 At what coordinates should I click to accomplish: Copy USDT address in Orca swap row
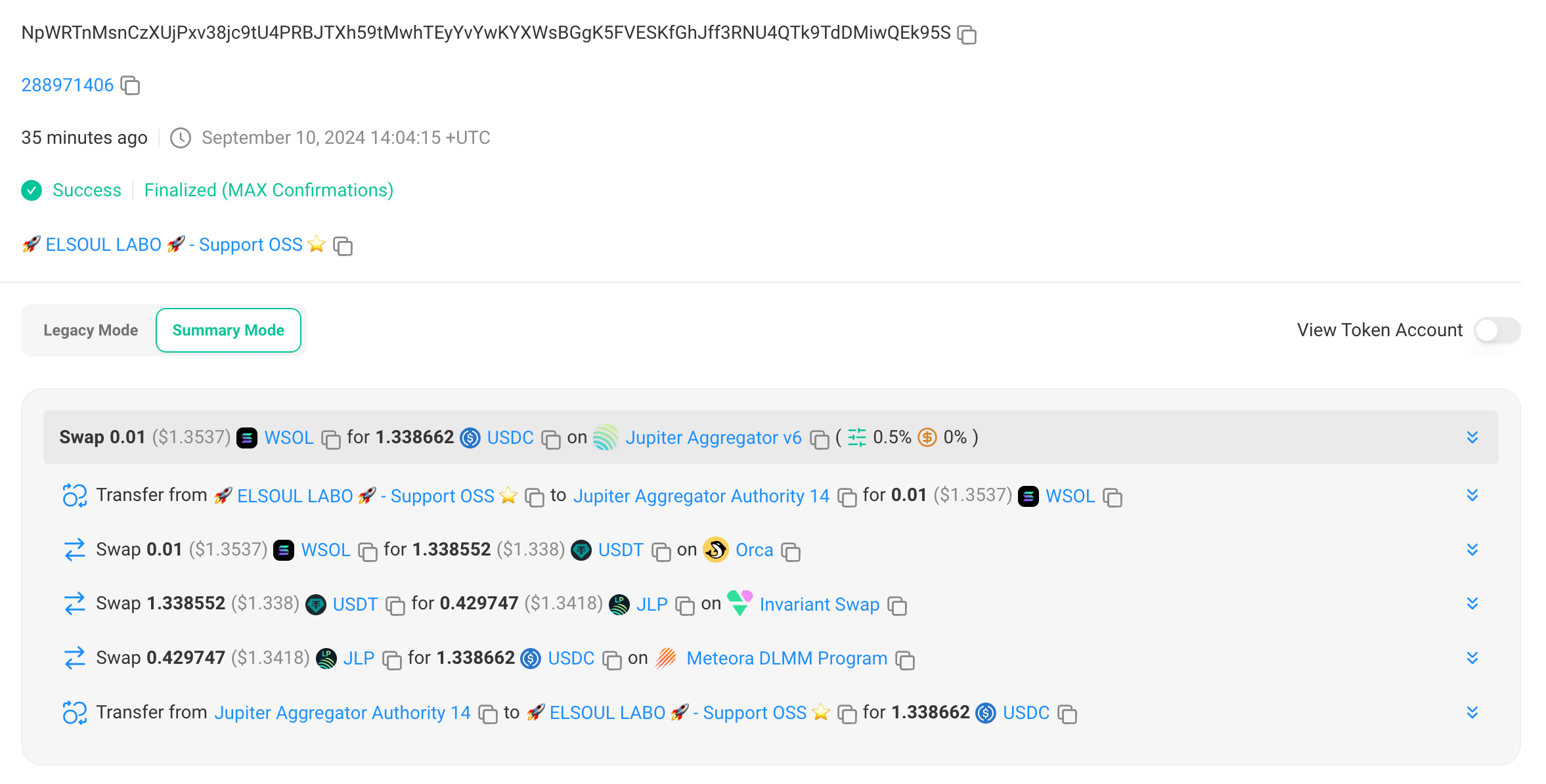click(661, 552)
